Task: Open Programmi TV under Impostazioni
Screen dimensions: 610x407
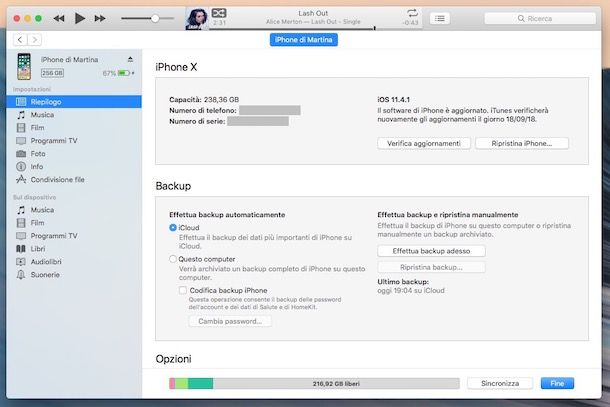Action: tap(74, 140)
